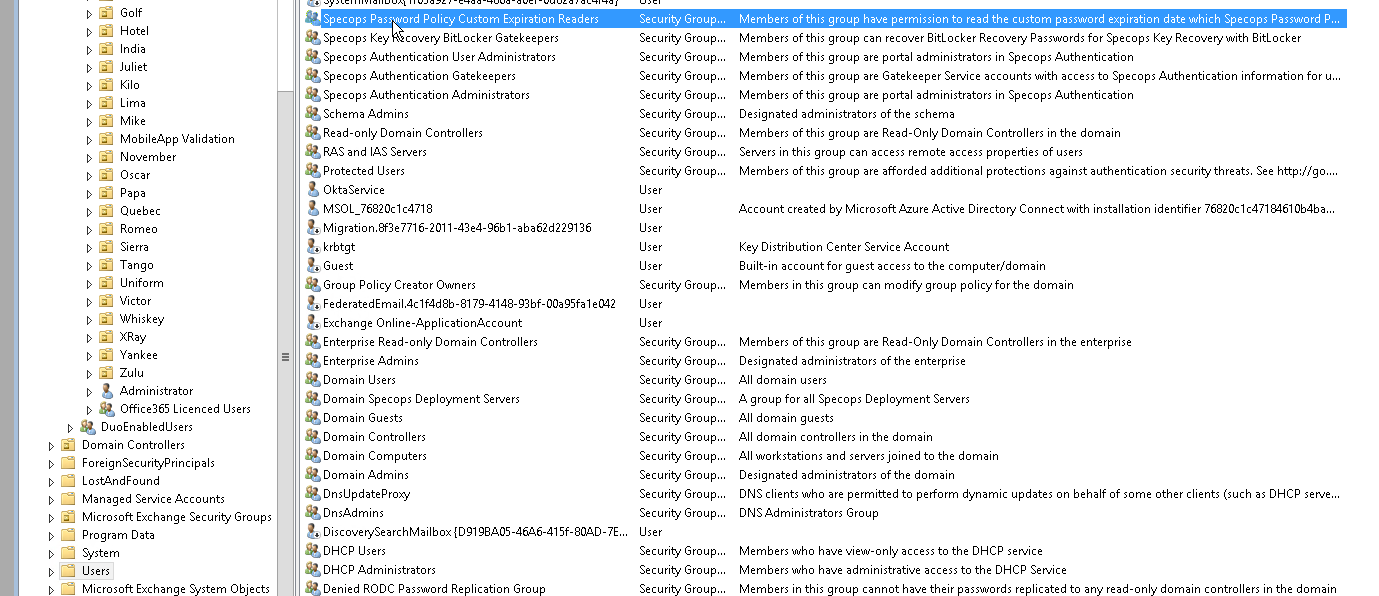Click the Golf OU folder icon

tap(107, 13)
